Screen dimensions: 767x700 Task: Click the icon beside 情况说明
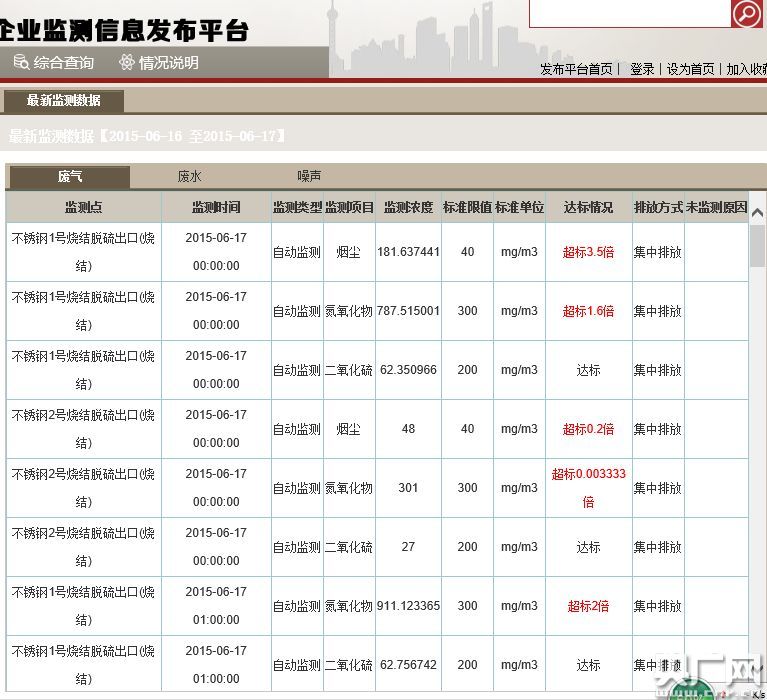click(x=126, y=62)
